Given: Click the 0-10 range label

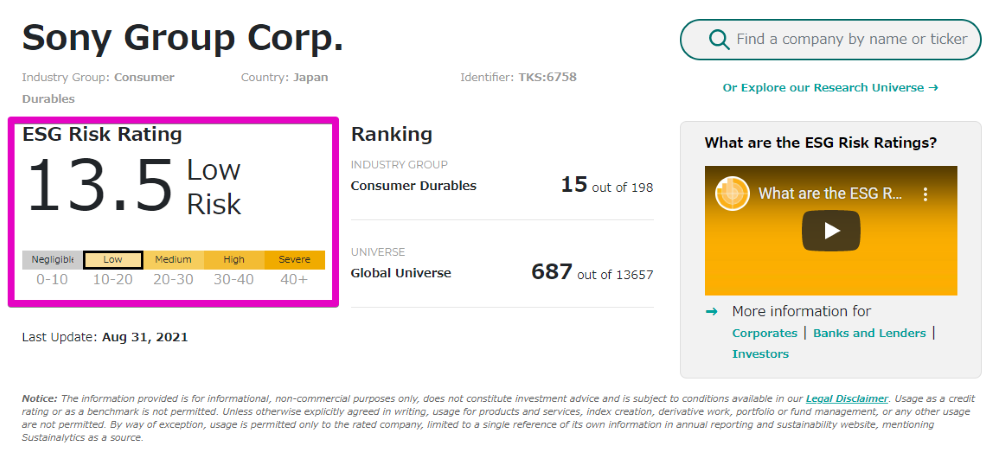Looking at the screenshot, I should 52,279.
